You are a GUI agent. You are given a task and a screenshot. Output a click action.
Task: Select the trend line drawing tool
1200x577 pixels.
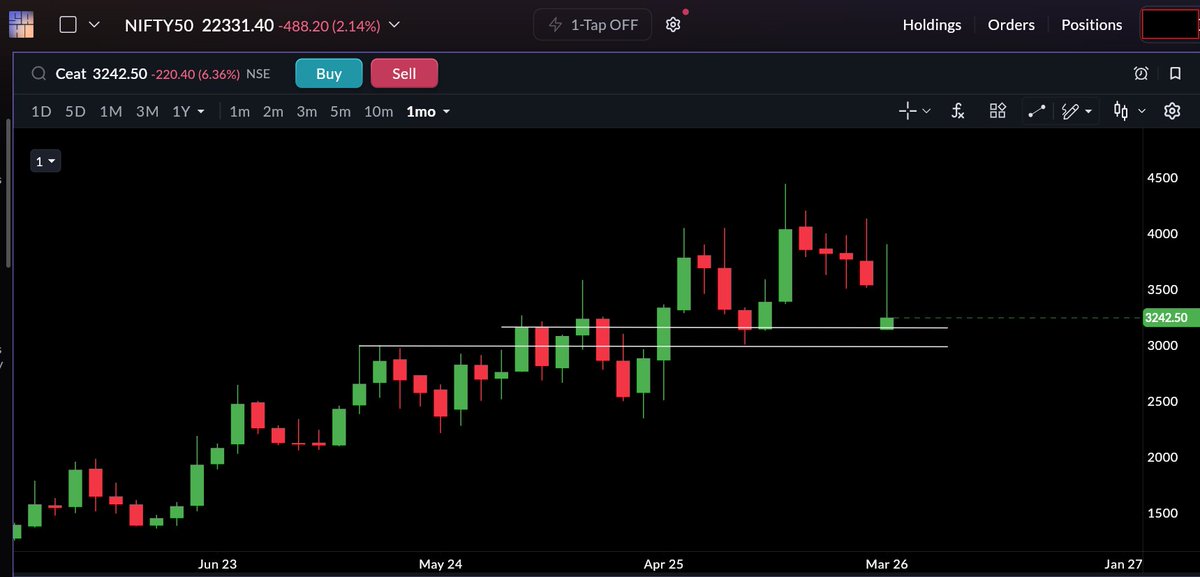coord(1037,111)
